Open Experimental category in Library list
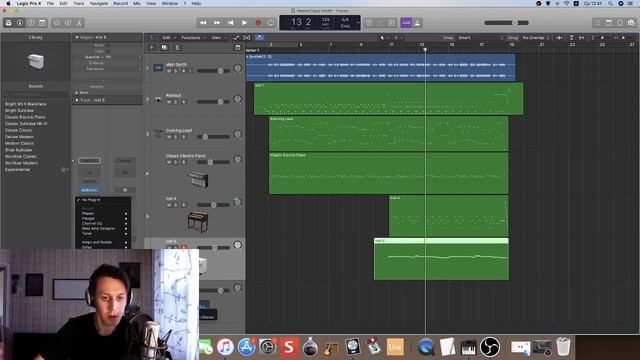 click(17, 169)
